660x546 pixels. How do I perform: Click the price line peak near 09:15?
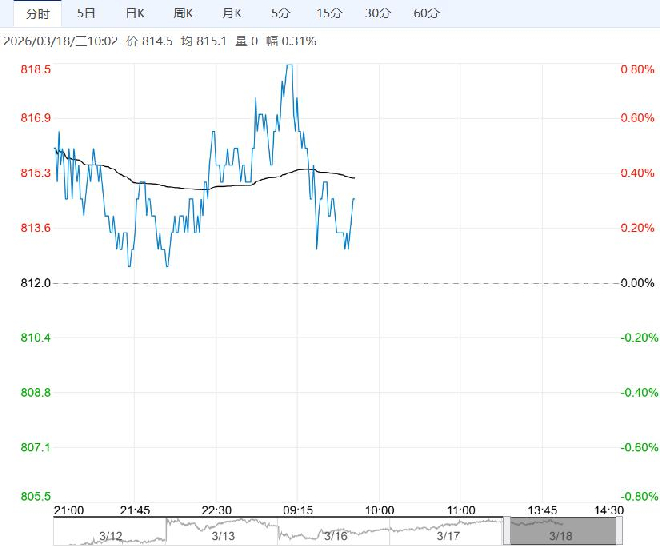[x=289, y=66]
